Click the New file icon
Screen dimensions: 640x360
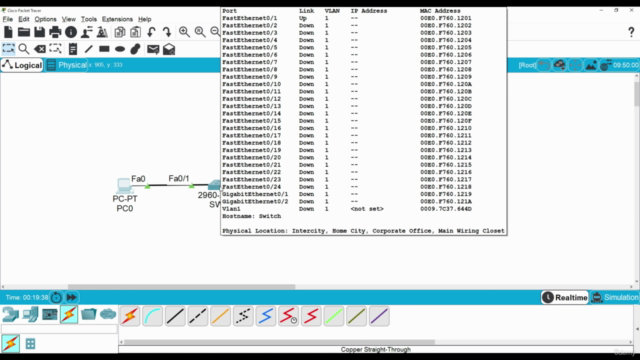(8, 32)
